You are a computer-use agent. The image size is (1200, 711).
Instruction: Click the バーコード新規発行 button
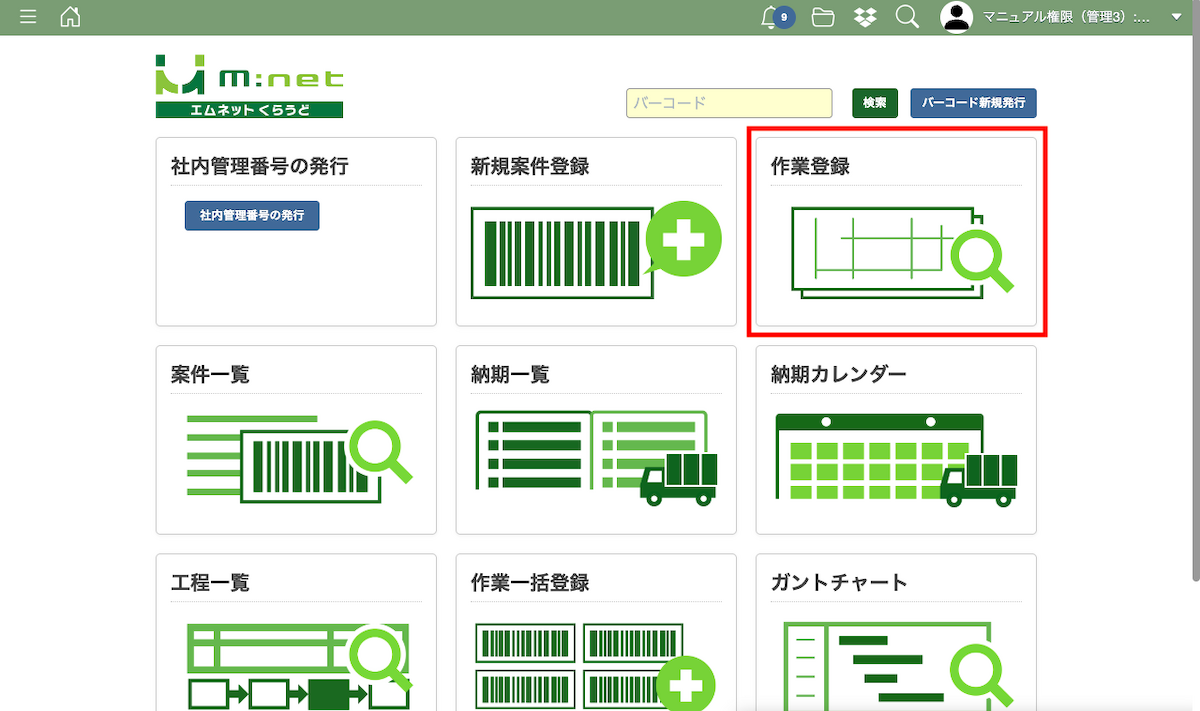pos(973,103)
